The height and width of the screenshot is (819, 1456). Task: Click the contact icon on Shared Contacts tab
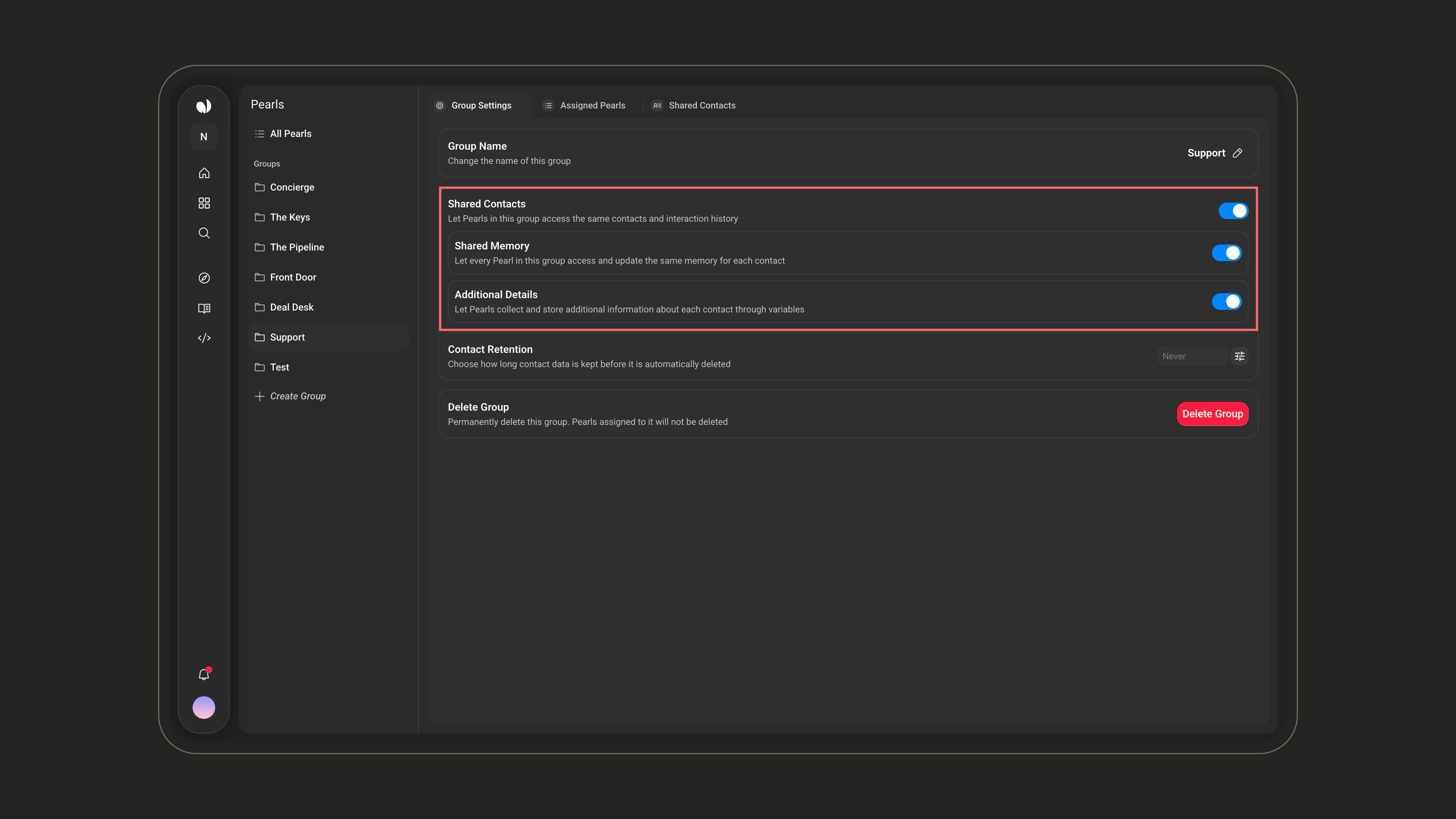[x=657, y=106]
